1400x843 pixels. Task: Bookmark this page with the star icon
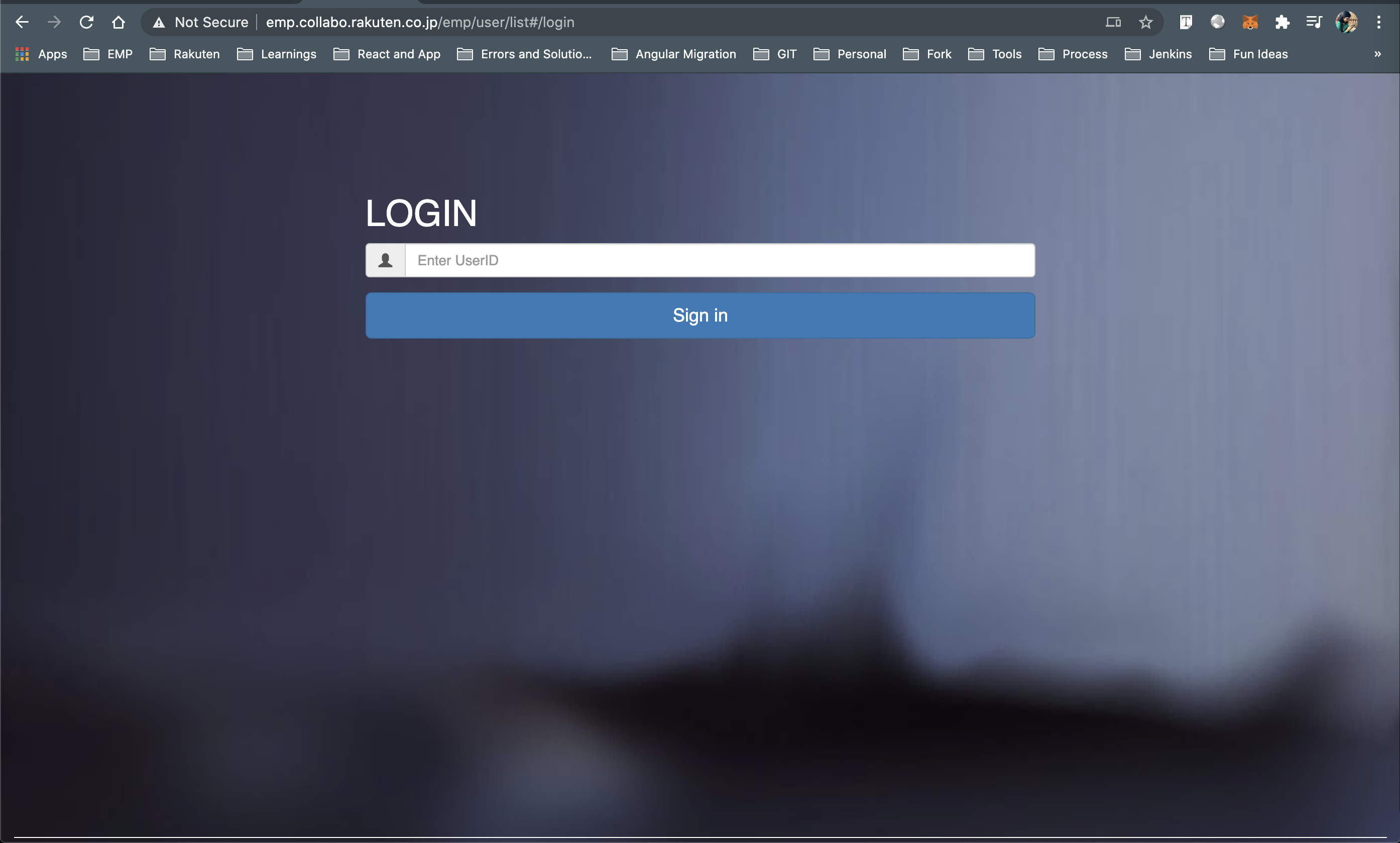click(1145, 22)
